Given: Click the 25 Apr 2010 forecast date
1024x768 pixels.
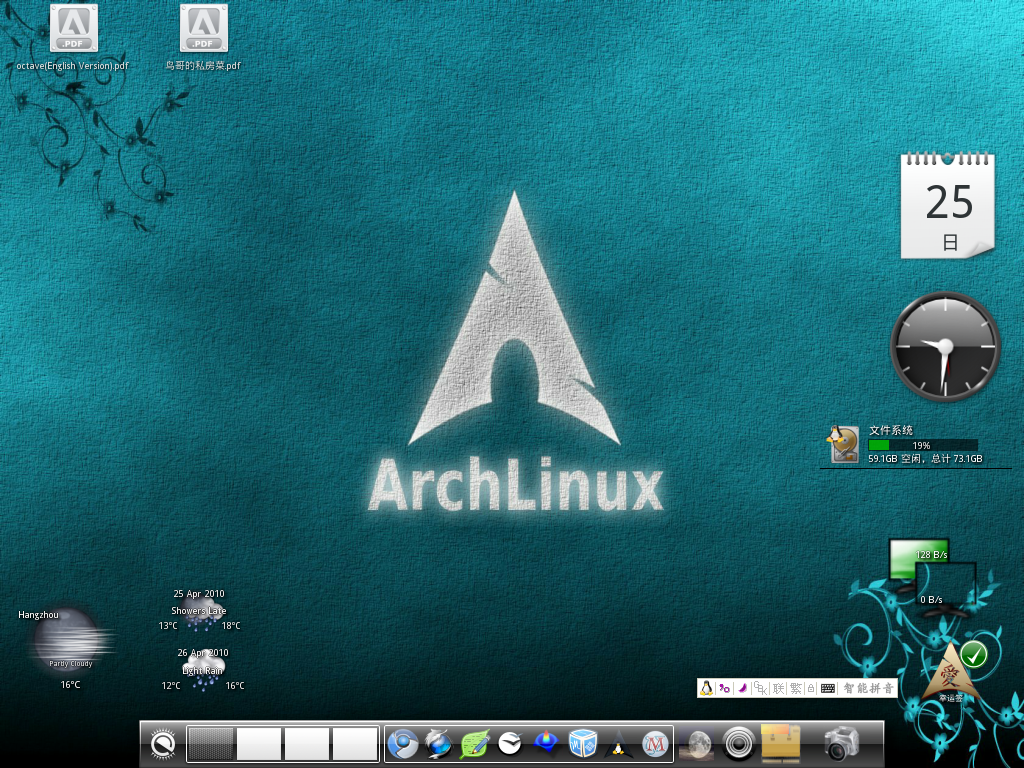Looking at the screenshot, I should click(199, 594).
